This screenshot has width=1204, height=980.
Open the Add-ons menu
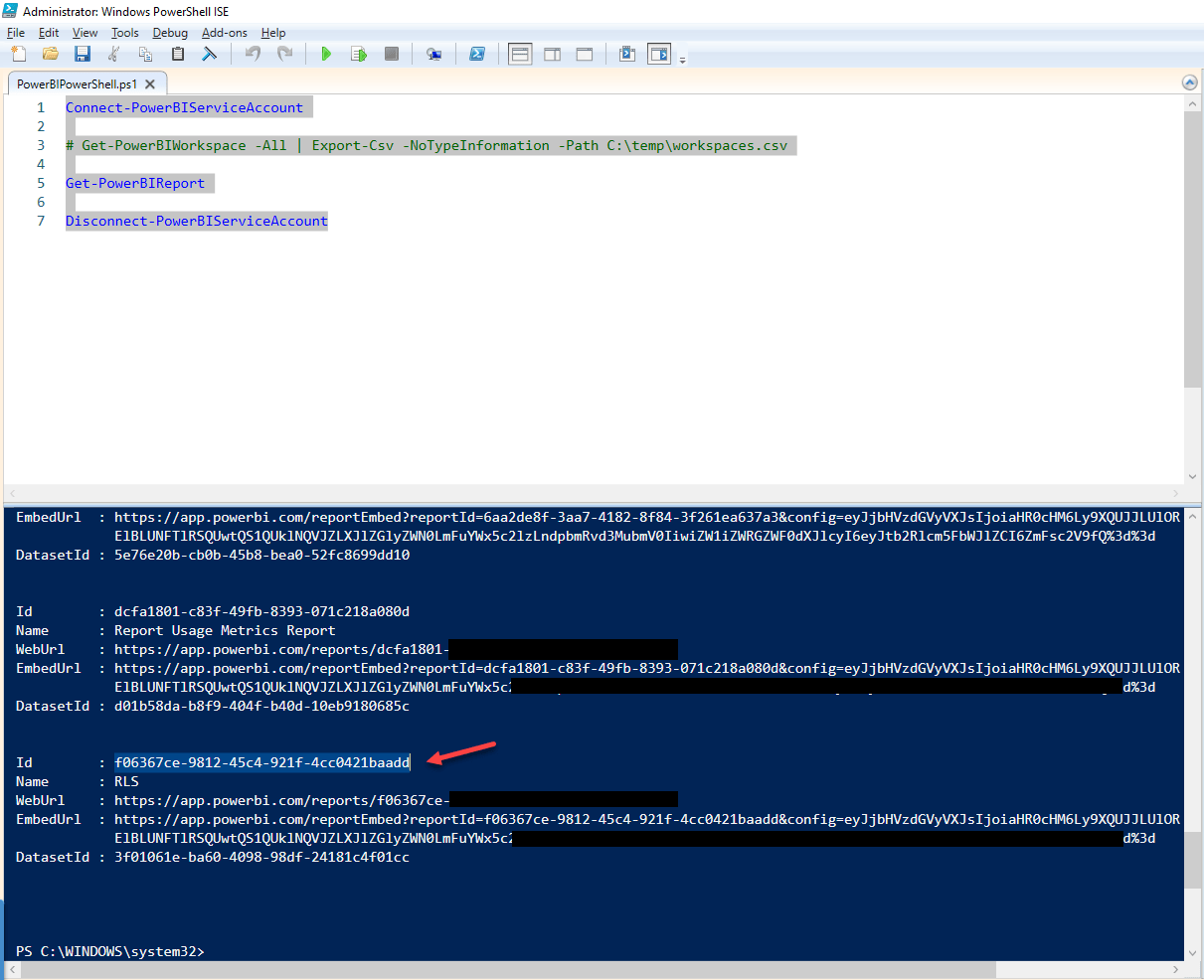pos(225,32)
